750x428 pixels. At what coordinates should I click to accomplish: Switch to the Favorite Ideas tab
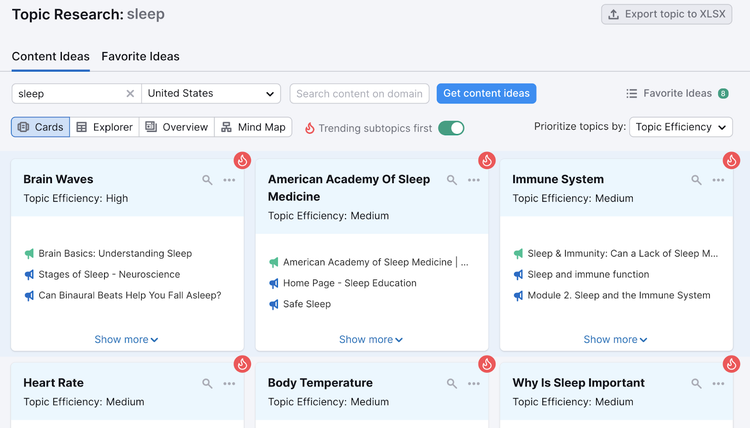[x=141, y=56]
